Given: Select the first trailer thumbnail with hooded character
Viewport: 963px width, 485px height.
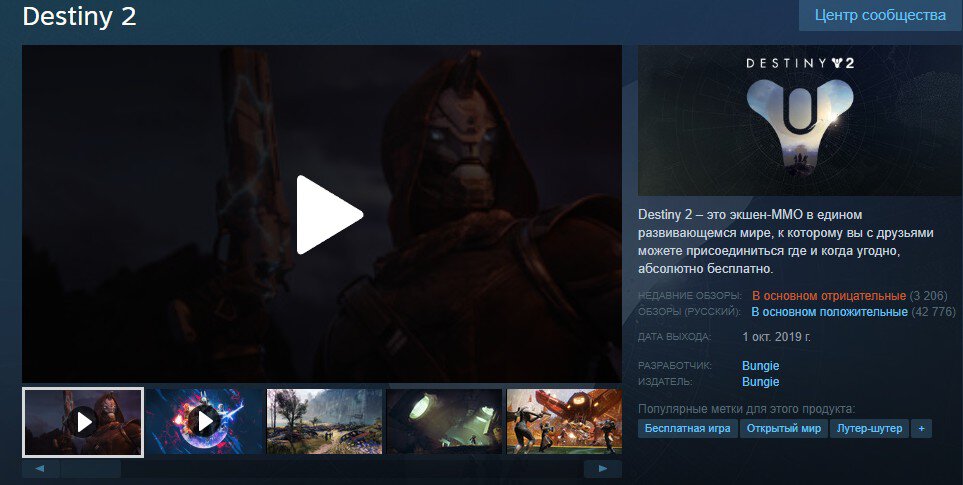Looking at the screenshot, I should tap(83, 422).
